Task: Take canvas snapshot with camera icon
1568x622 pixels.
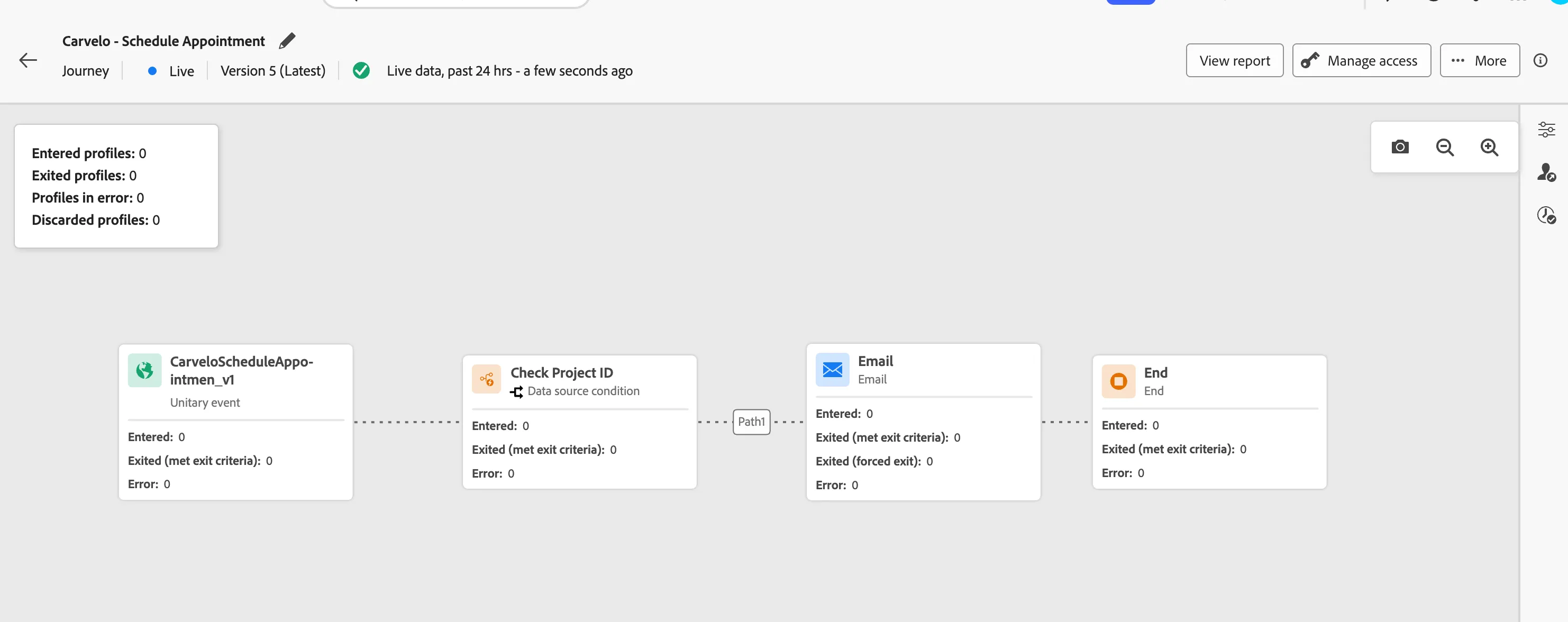Action: (x=1400, y=147)
